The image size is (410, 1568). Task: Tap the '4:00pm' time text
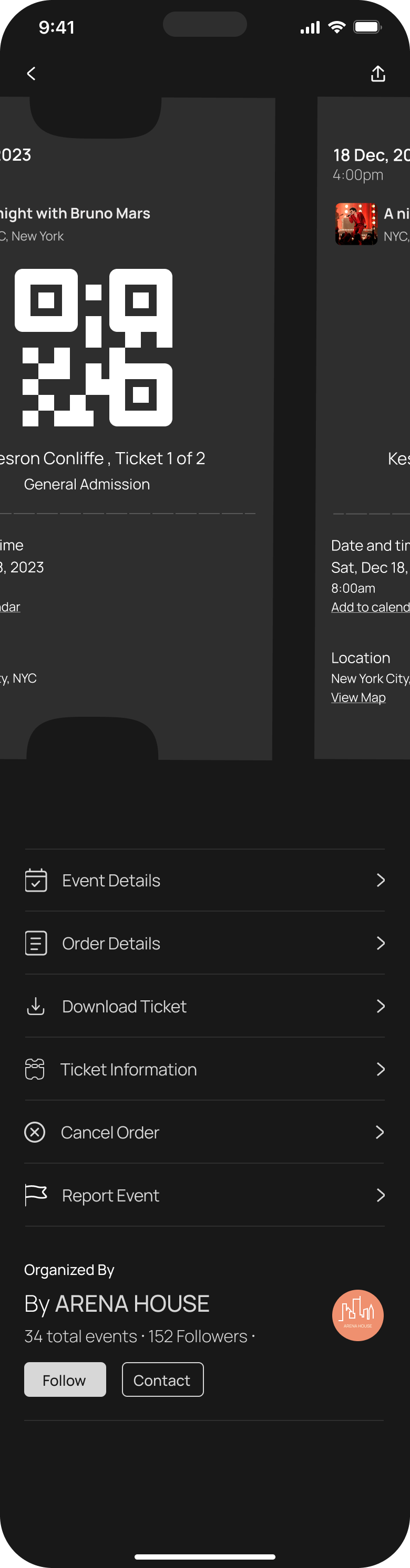pos(358,175)
